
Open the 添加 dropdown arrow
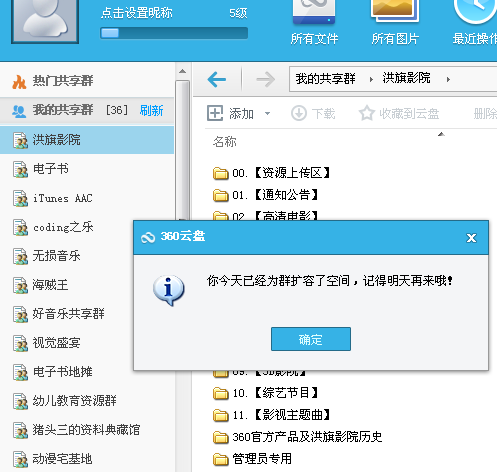click(267, 114)
